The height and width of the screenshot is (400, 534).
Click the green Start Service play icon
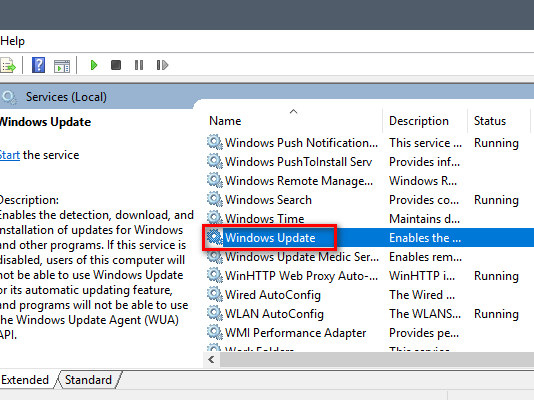click(94, 65)
